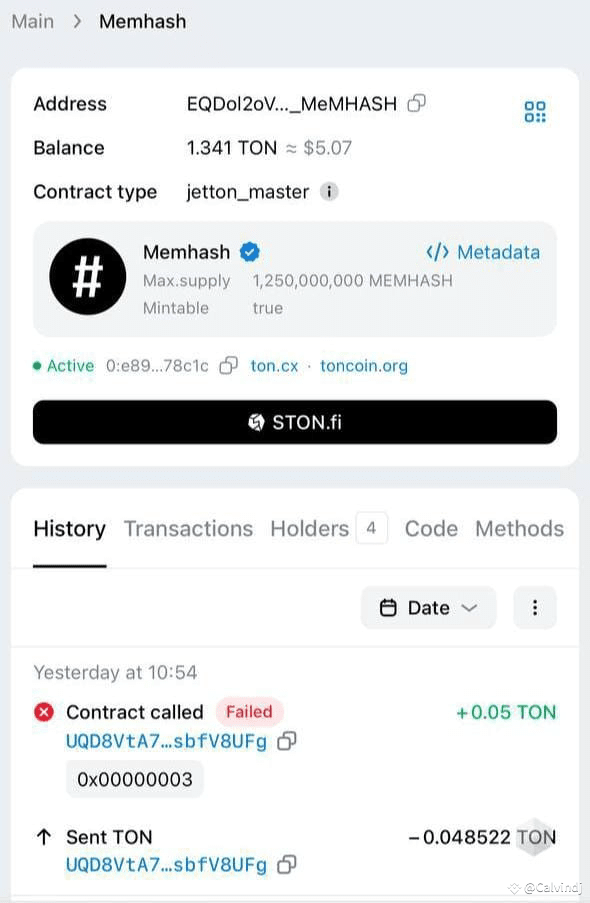
Task: Select the Methods tab
Action: 519,529
